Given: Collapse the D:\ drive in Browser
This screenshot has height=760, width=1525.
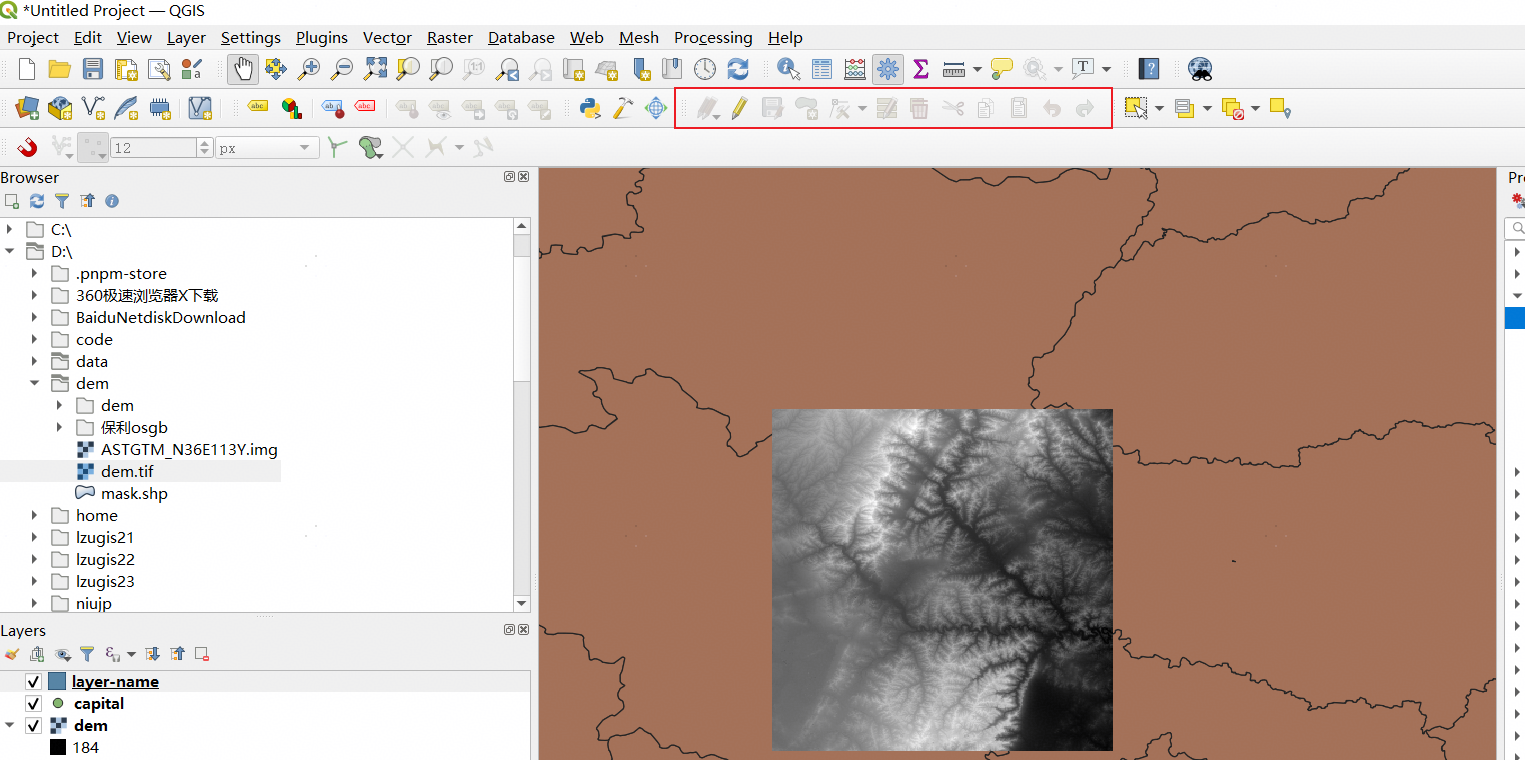Looking at the screenshot, I should click(x=9, y=251).
